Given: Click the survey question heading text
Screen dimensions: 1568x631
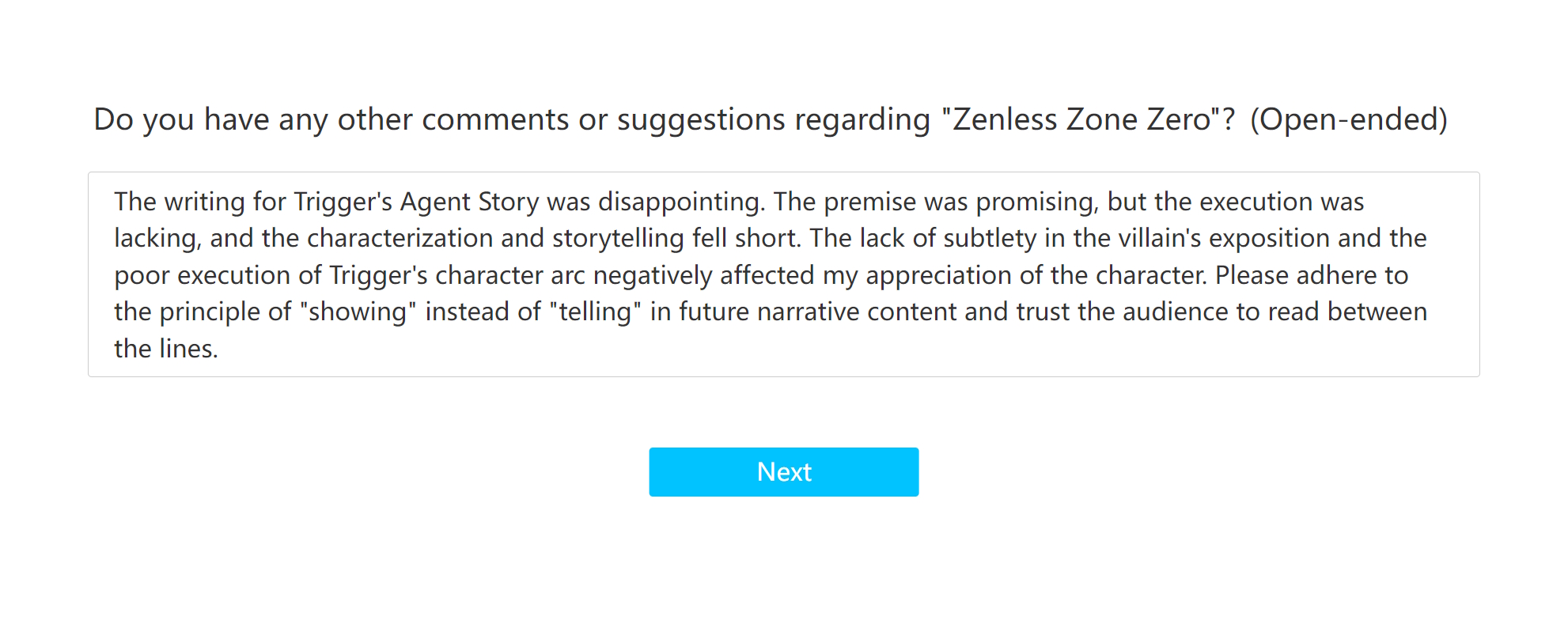Looking at the screenshot, I should click(x=506, y=119).
